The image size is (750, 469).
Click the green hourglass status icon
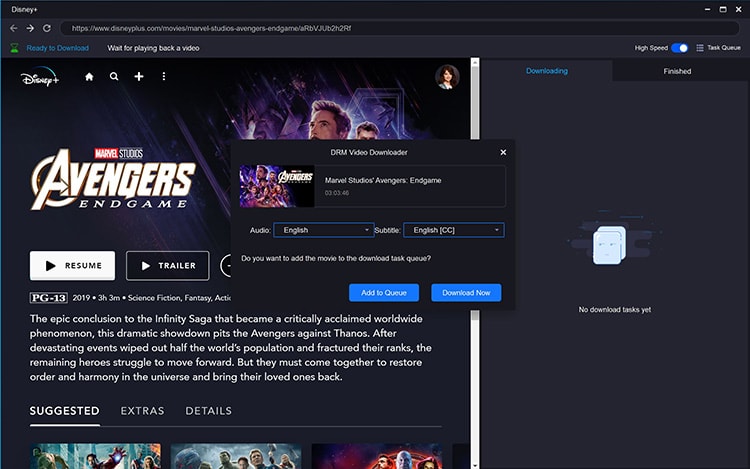coord(14,48)
